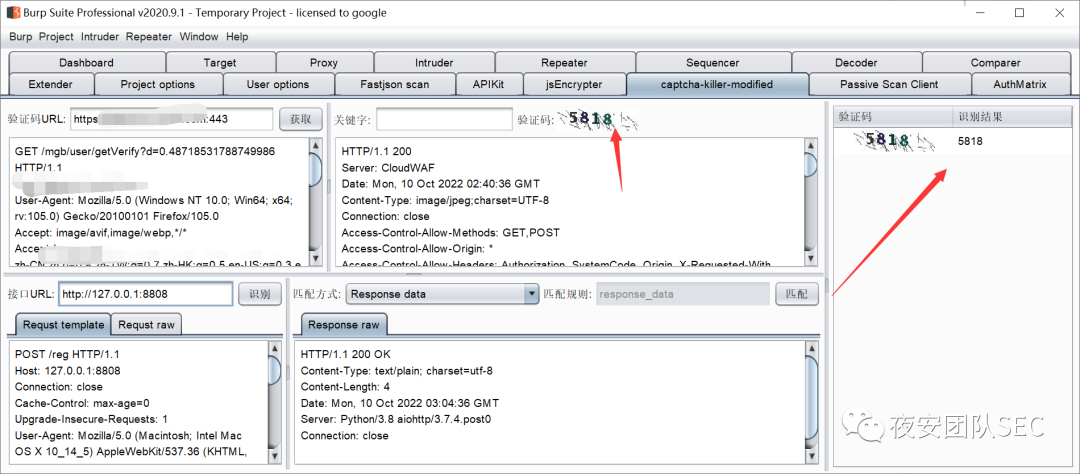The width and height of the screenshot is (1080, 474).
Task: Click the 匹配规则 response_data field
Action: tap(683, 294)
